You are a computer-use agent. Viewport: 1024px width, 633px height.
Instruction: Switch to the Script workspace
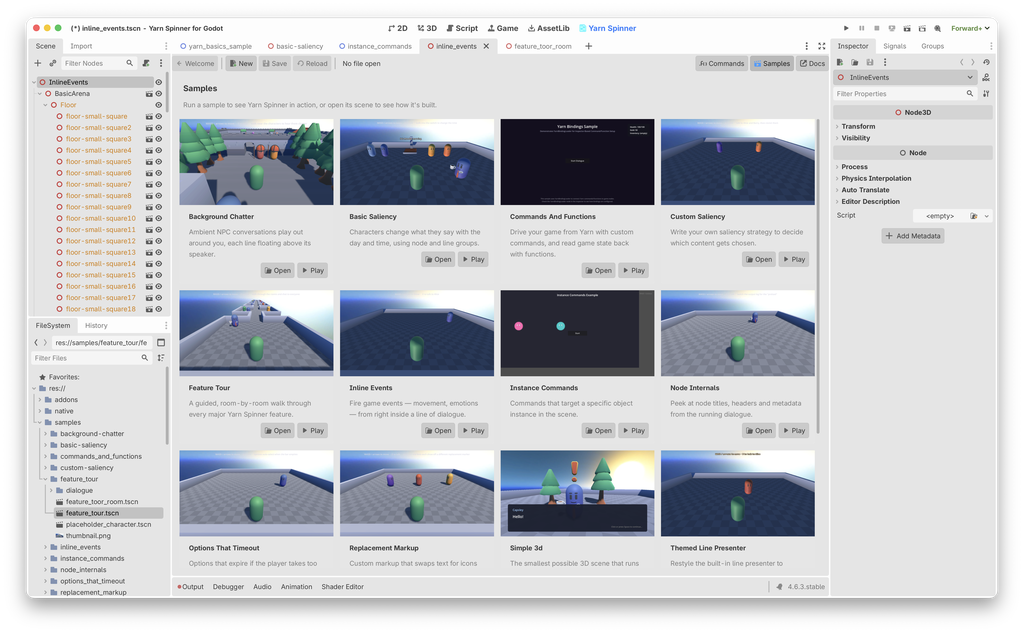click(462, 28)
